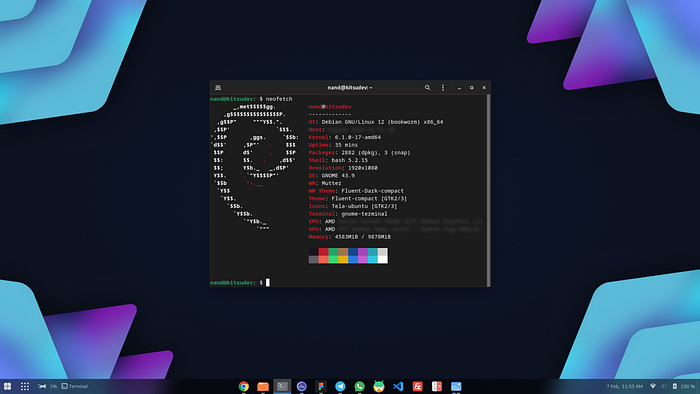
Task: Open the orange Files folder icon
Action: (263, 386)
